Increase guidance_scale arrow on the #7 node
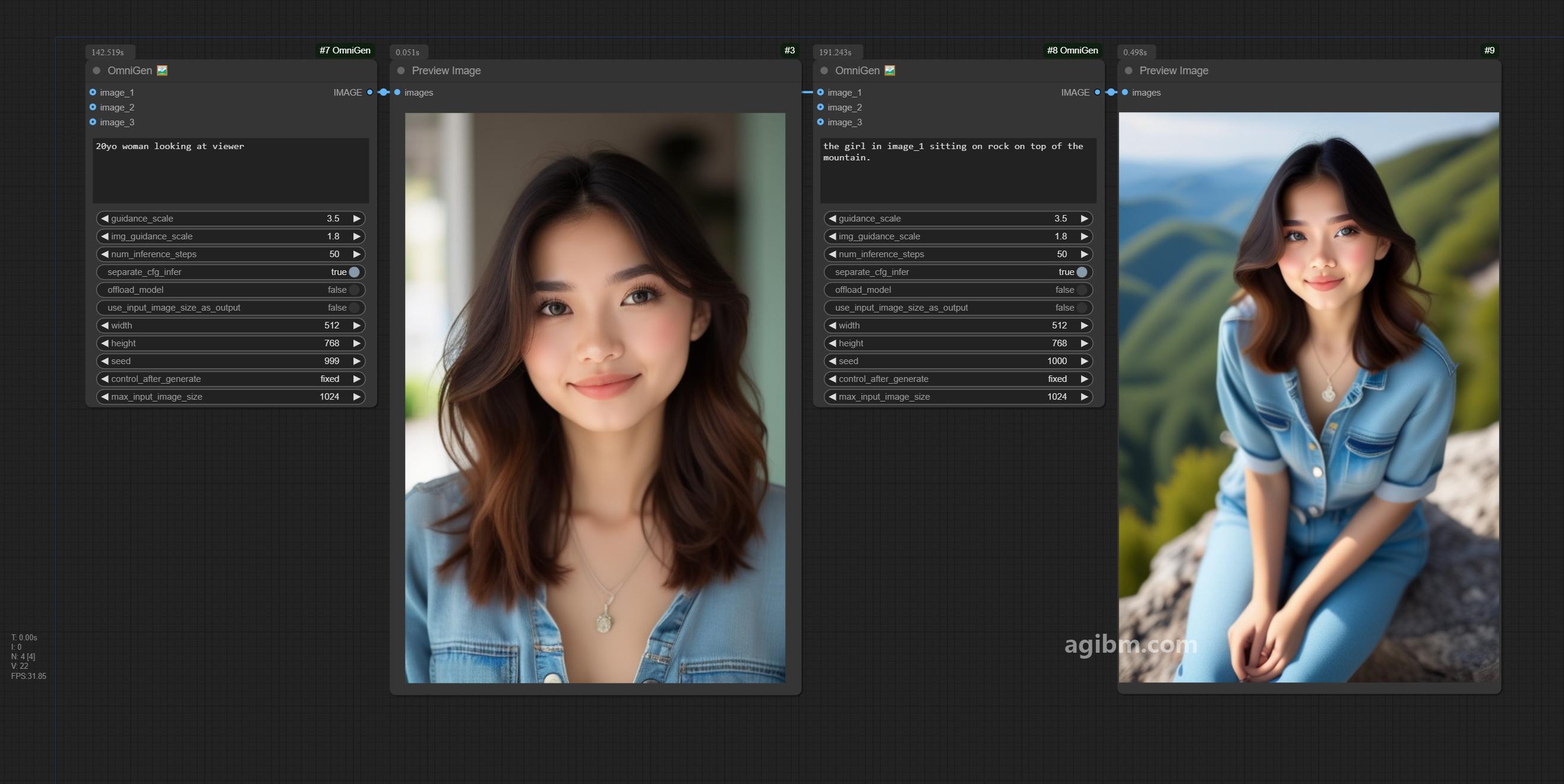The width and height of the screenshot is (1564, 784). click(357, 219)
